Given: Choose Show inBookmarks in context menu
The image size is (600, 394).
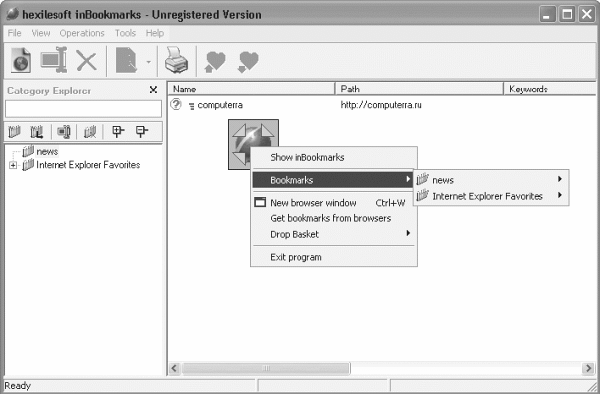Looking at the screenshot, I should [334, 157].
